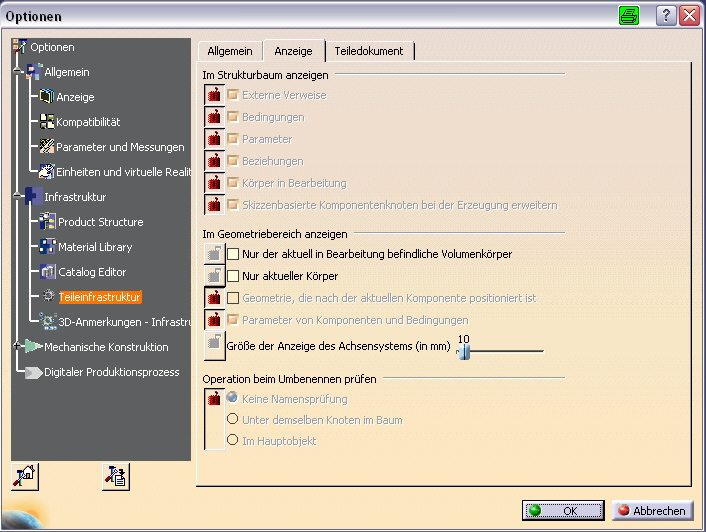Select the Im Hauptobjekt radio button
Screen dimensions: 706x532
pyautogui.click(x=232, y=440)
